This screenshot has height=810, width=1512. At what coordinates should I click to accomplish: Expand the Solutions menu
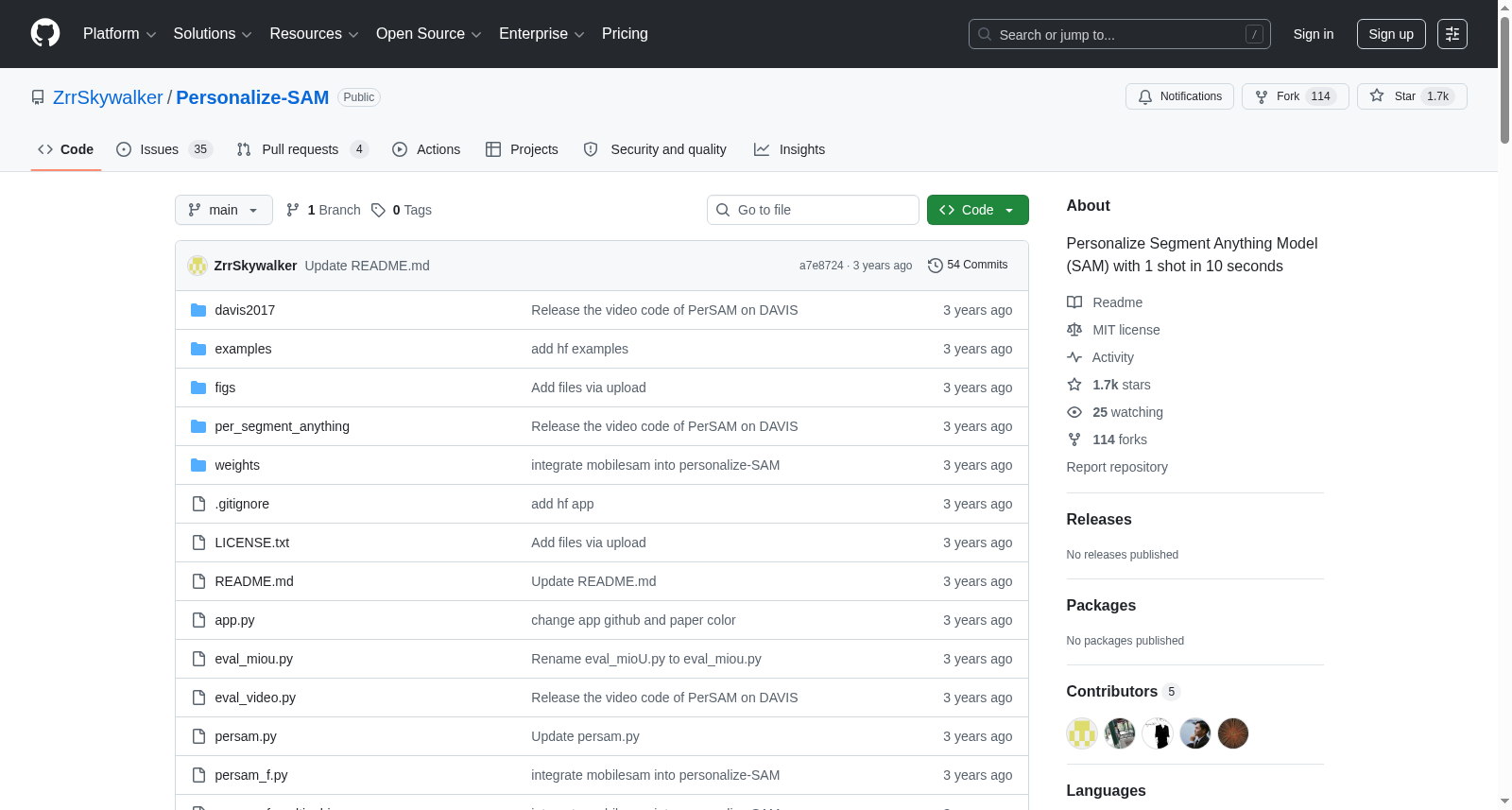[213, 34]
